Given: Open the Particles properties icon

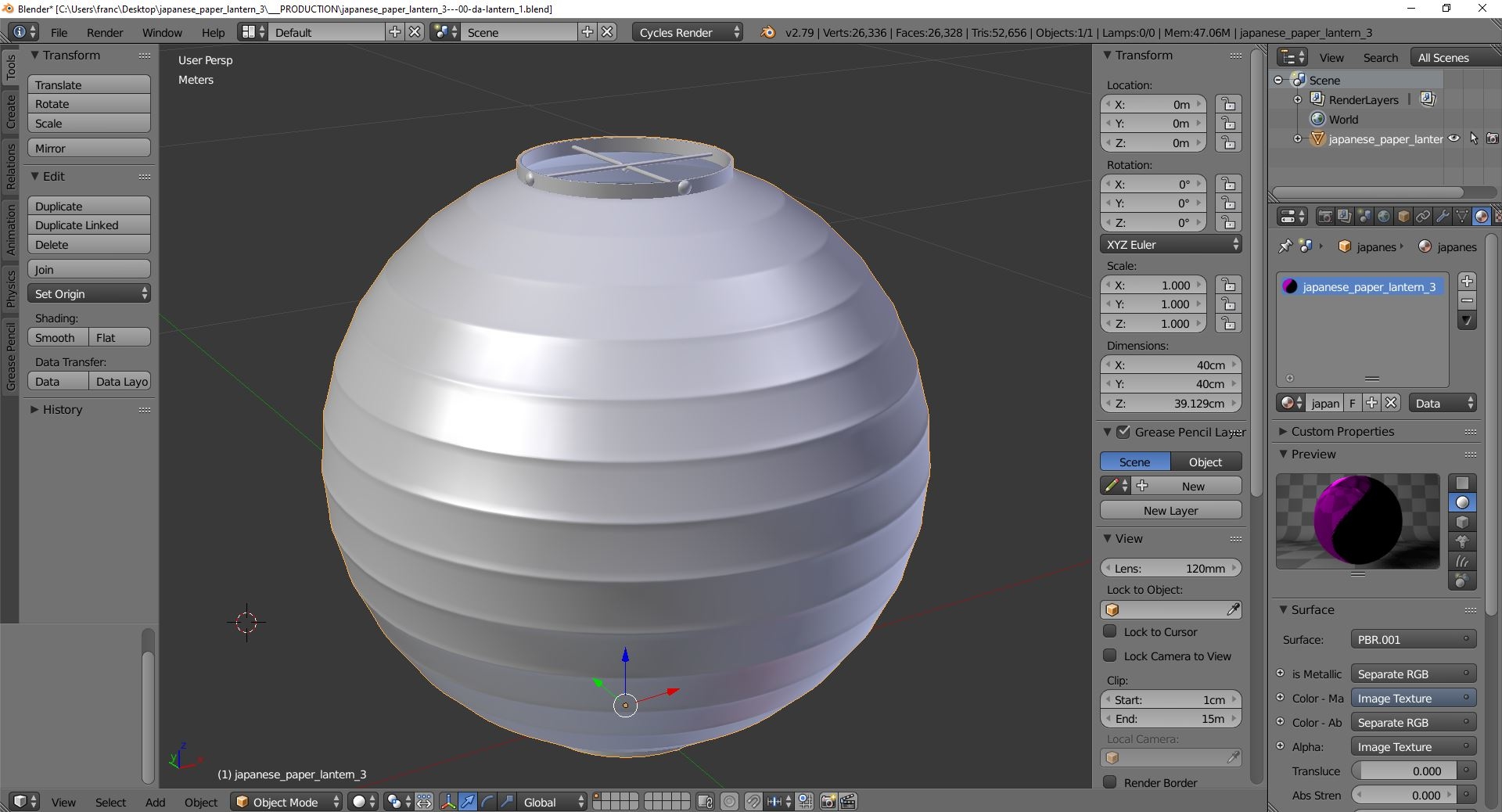Looking at the screenshot, I should pyautogui.click(x=1498, y=217).
